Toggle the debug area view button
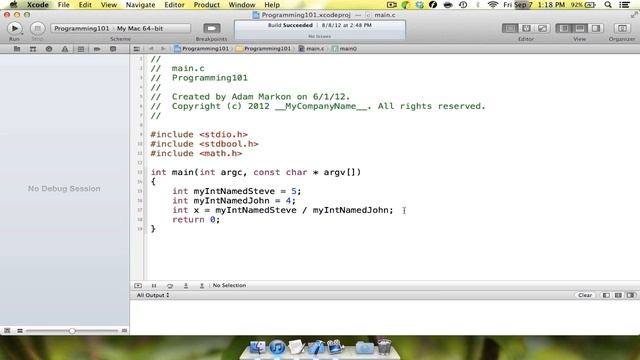 click(580, 28)
